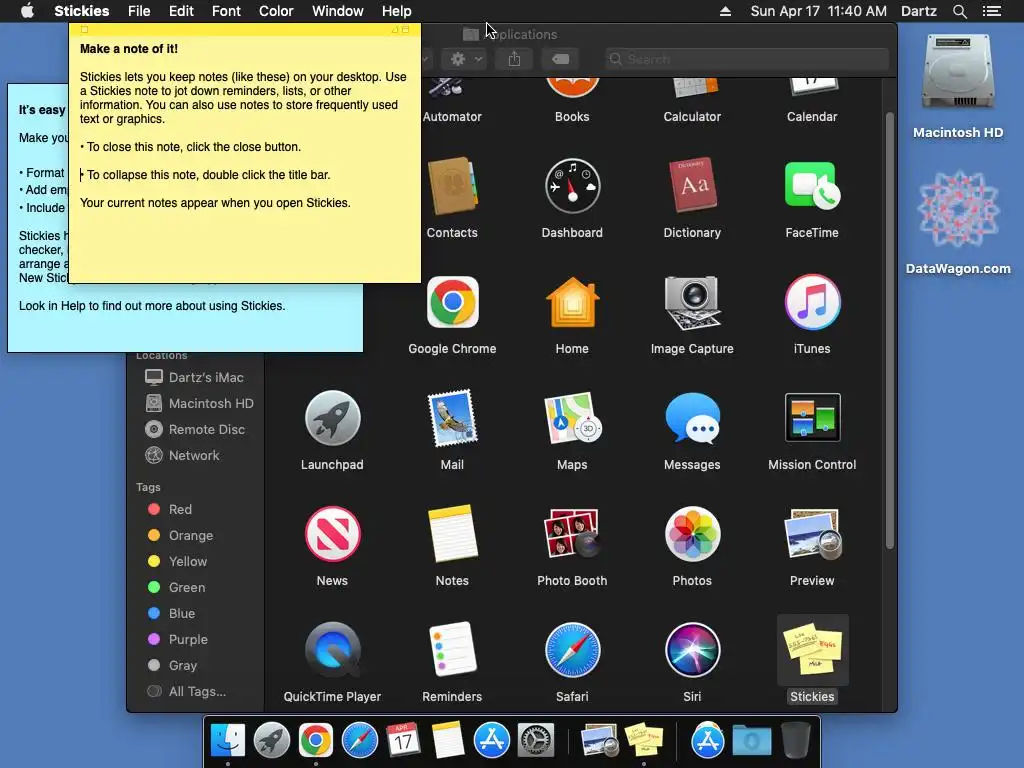Open the File menu
Image resolution: width=1024 pixels, height=768 pixels.
[139, 11]
